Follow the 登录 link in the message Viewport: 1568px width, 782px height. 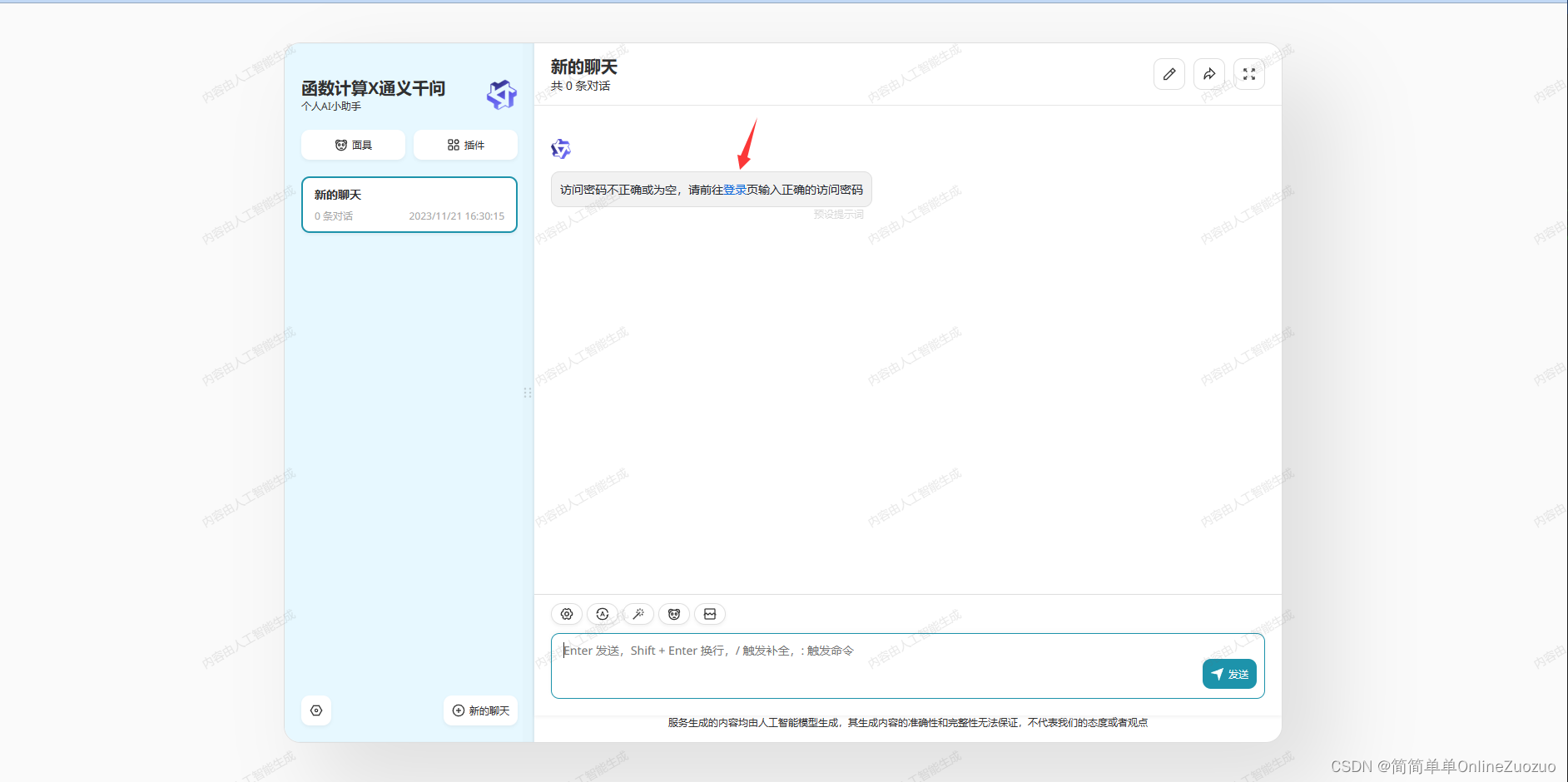pyautogui.click(x=735, y=190)
